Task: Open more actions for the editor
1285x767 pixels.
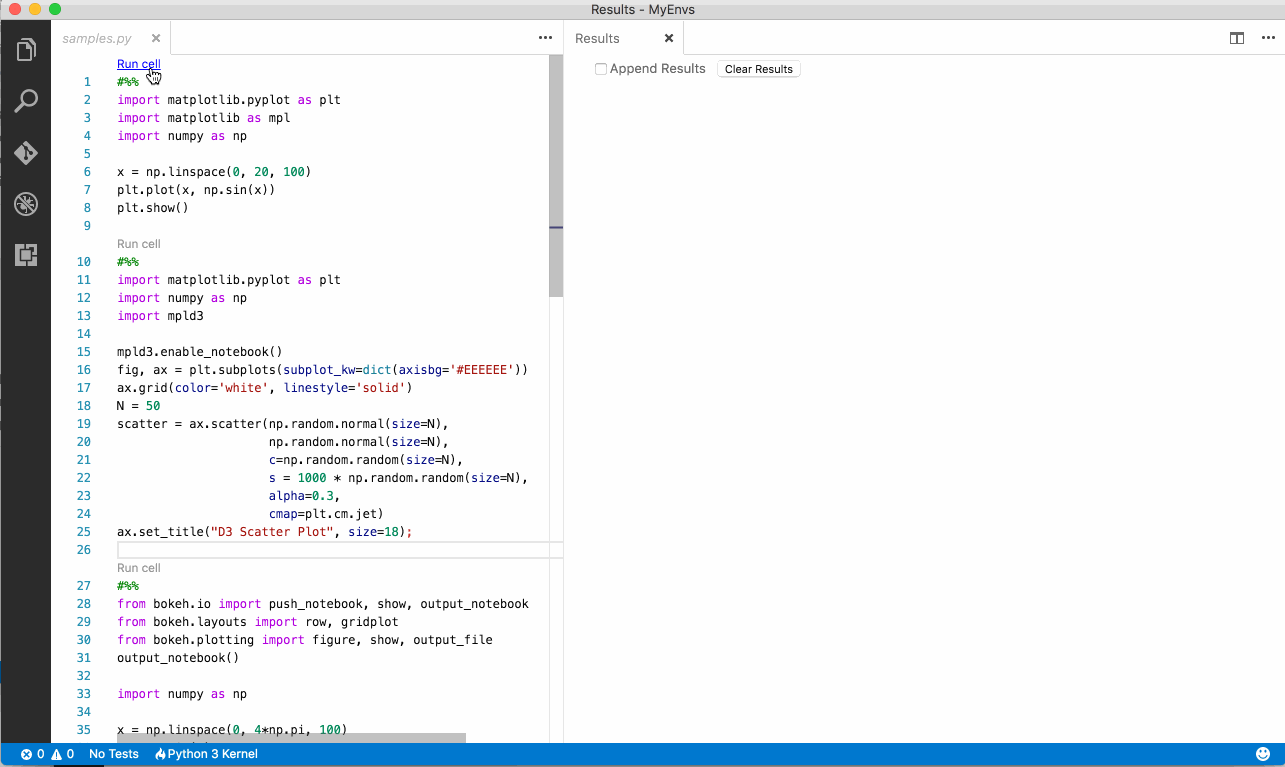Action: point(544,37)
